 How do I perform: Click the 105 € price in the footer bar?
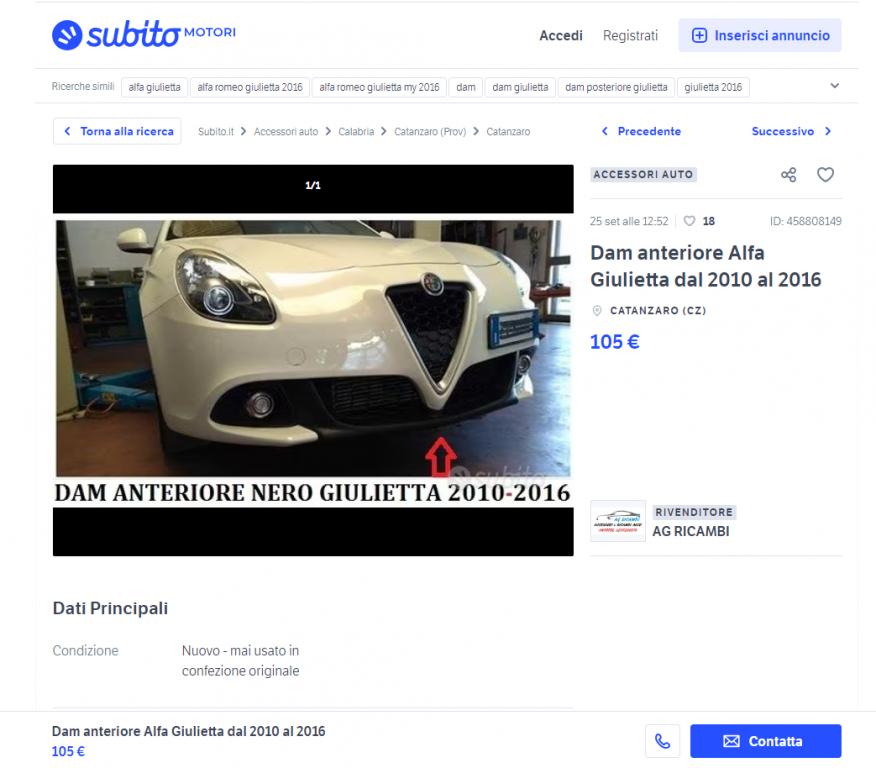[x=68, y=751]
